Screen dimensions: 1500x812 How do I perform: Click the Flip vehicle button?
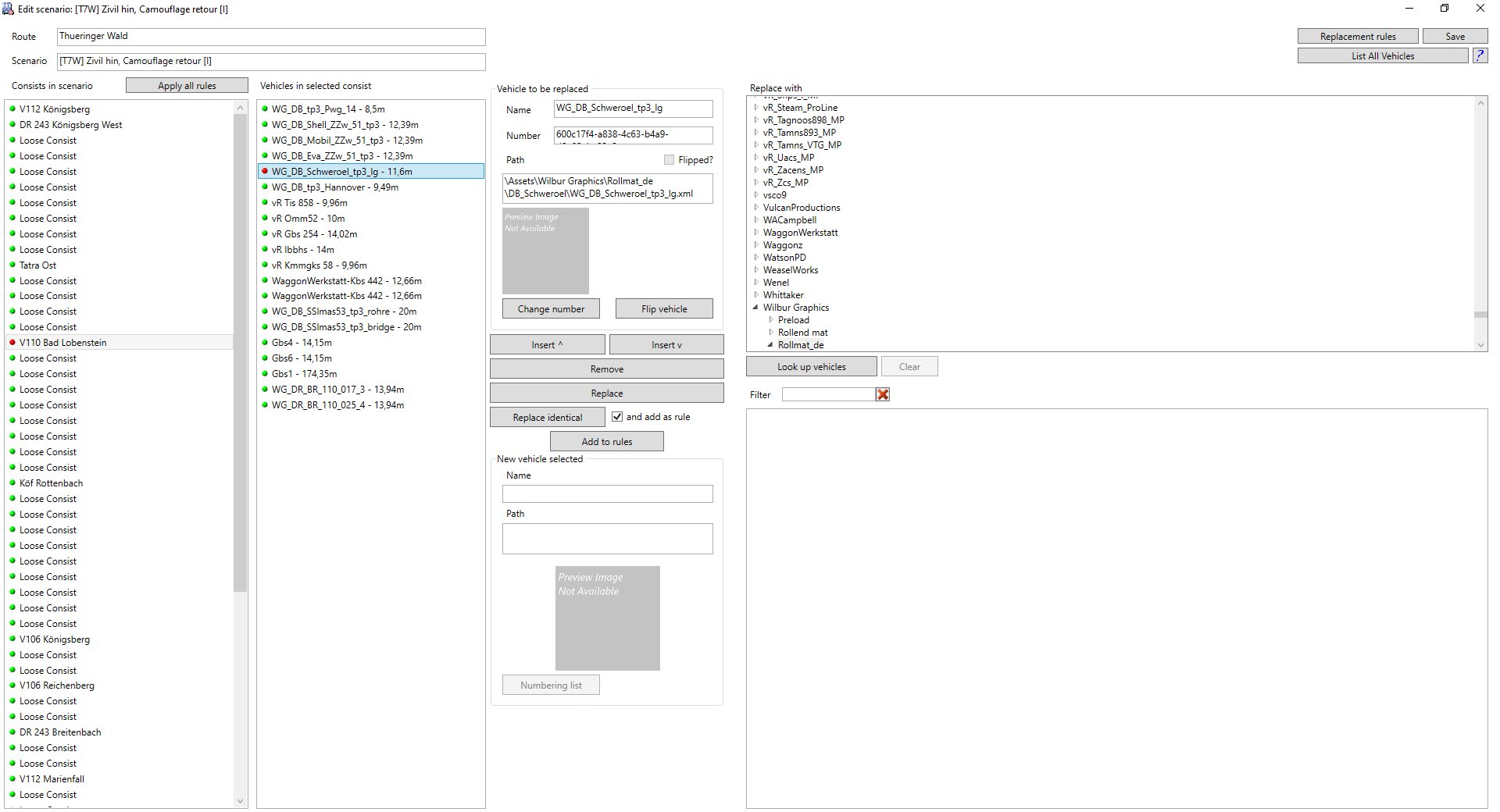click(x=664, y=309)
